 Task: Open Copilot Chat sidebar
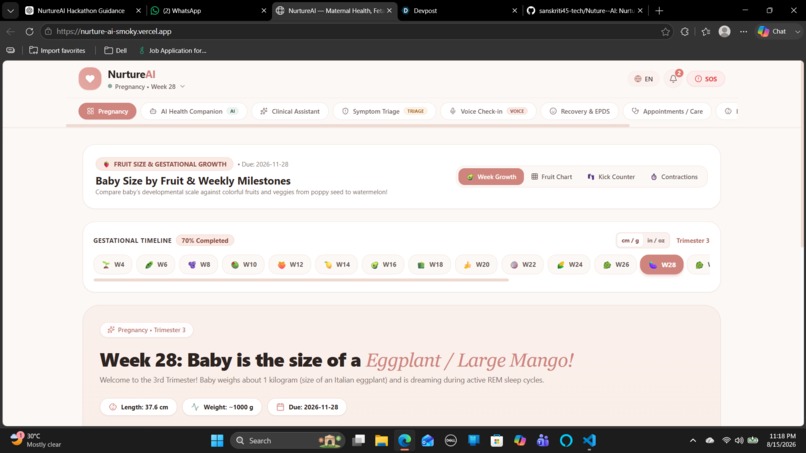(773, 31)
